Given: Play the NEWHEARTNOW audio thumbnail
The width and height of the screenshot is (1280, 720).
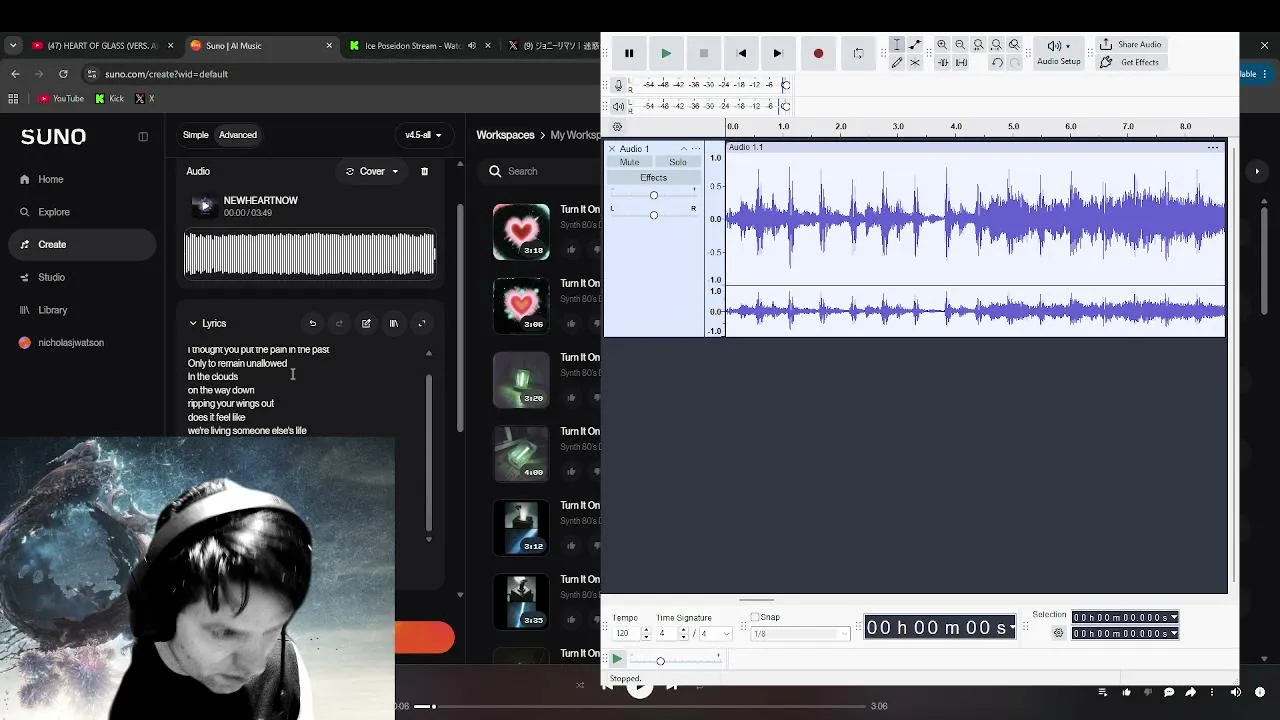Looking at the screenshot, I should (x=204, y=206).
